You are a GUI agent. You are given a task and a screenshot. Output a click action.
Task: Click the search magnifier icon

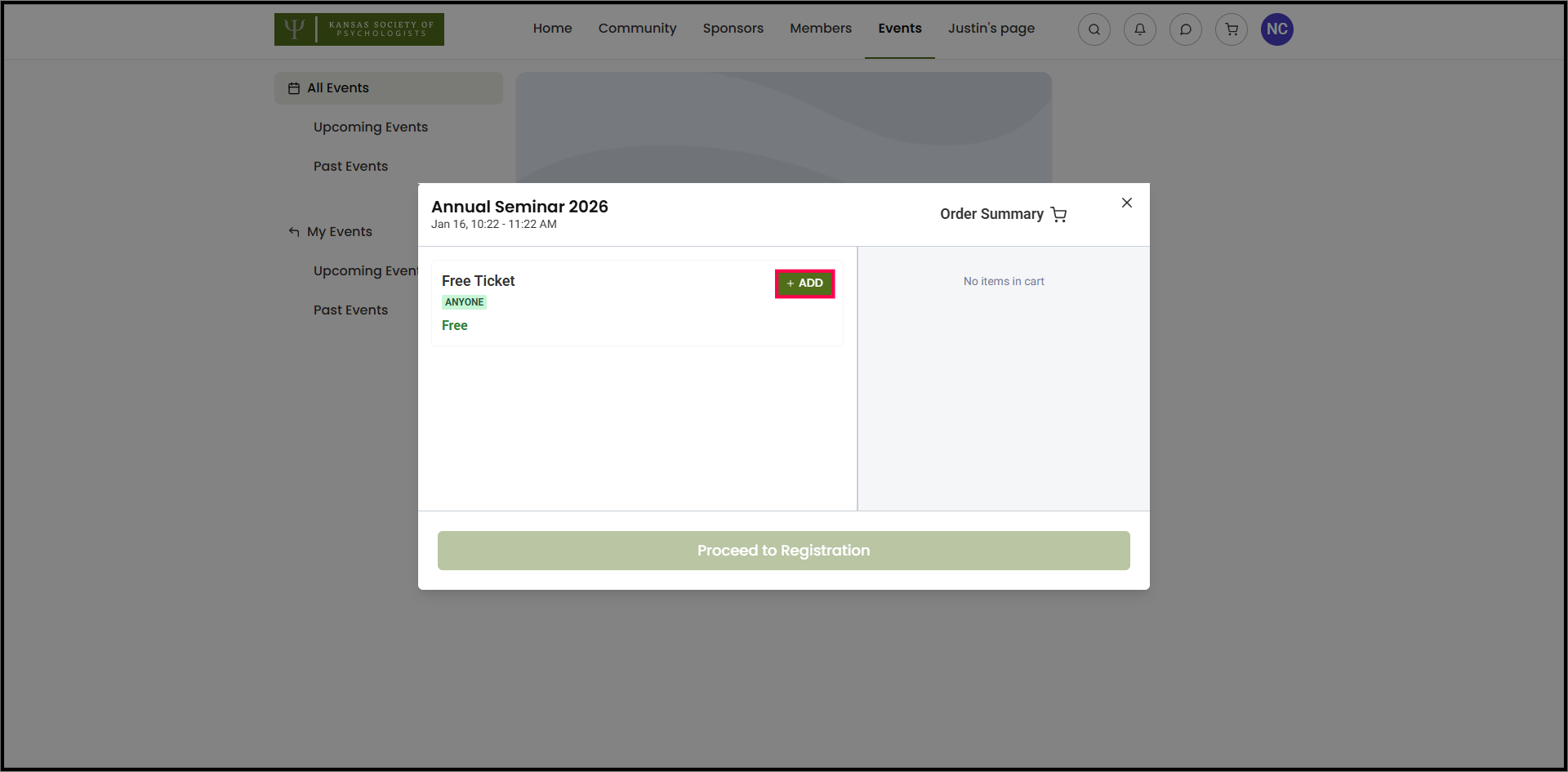tap(1094, 29)
